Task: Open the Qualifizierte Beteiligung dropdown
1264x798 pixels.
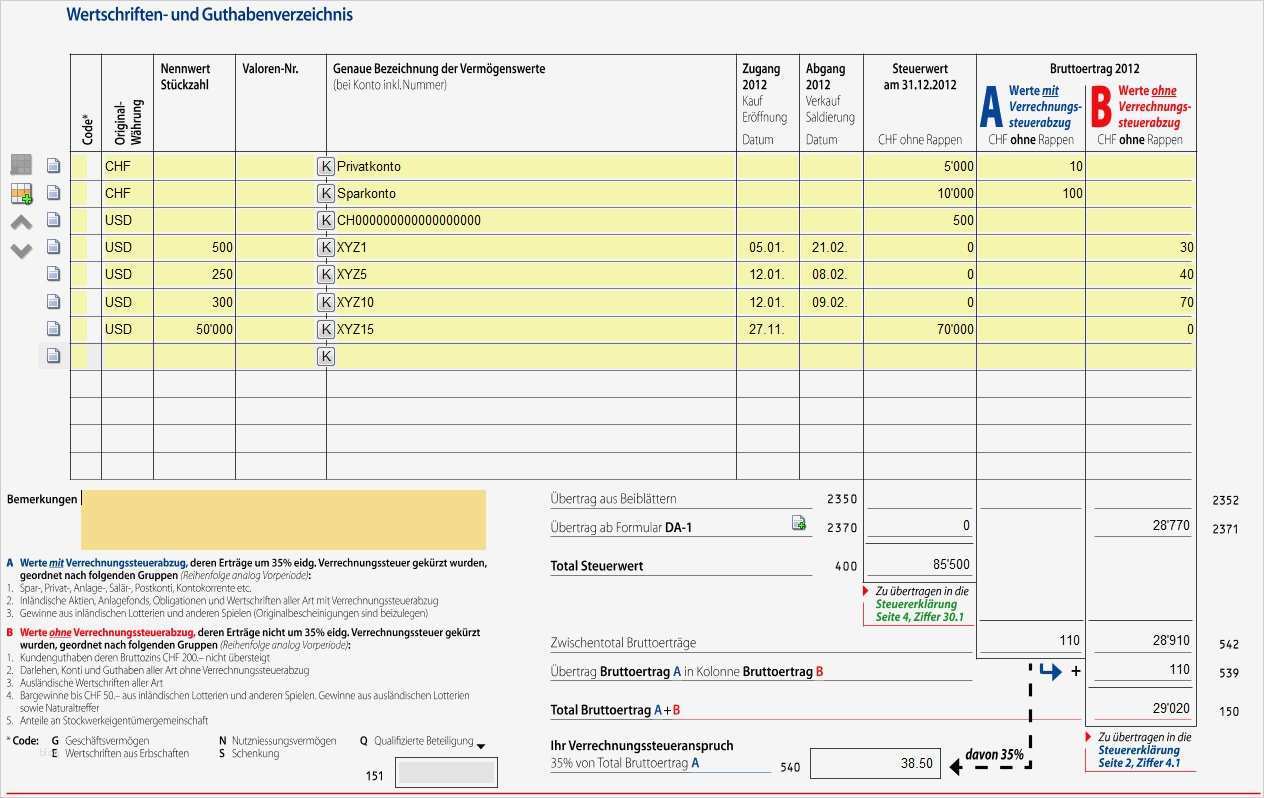Action: pyautogui.click(x=481, y=744)
